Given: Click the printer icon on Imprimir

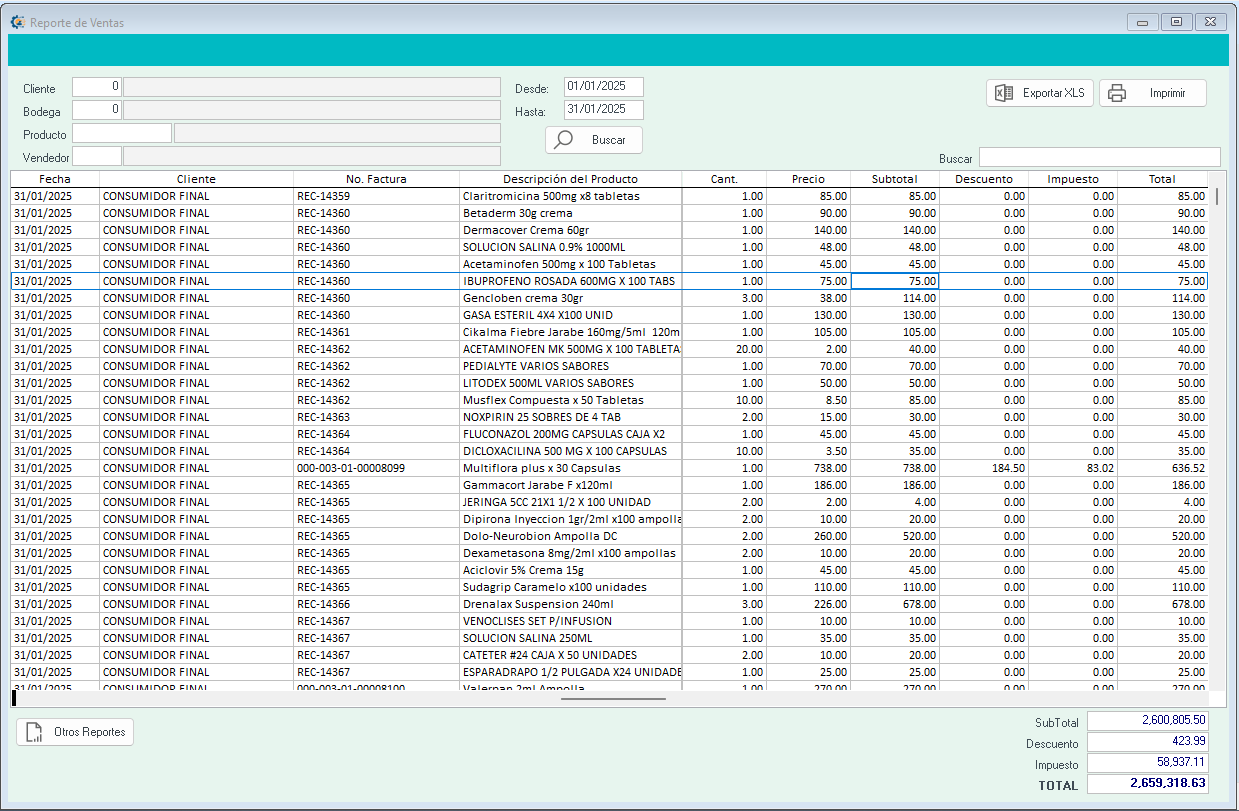Looking at the screenshot, I should [x=1117, y=93].
